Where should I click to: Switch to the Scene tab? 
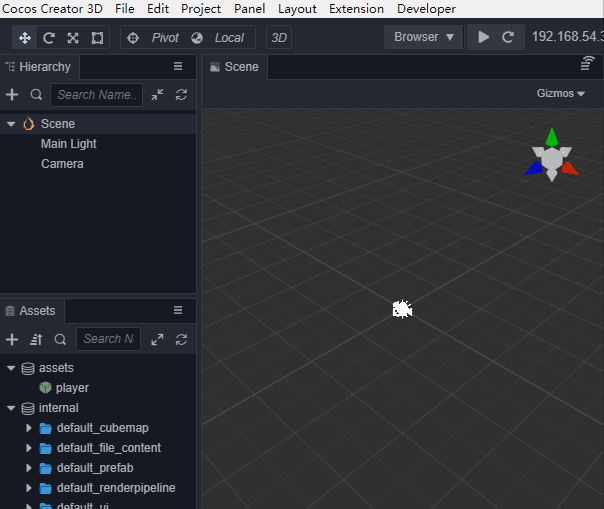pos(235,67)
